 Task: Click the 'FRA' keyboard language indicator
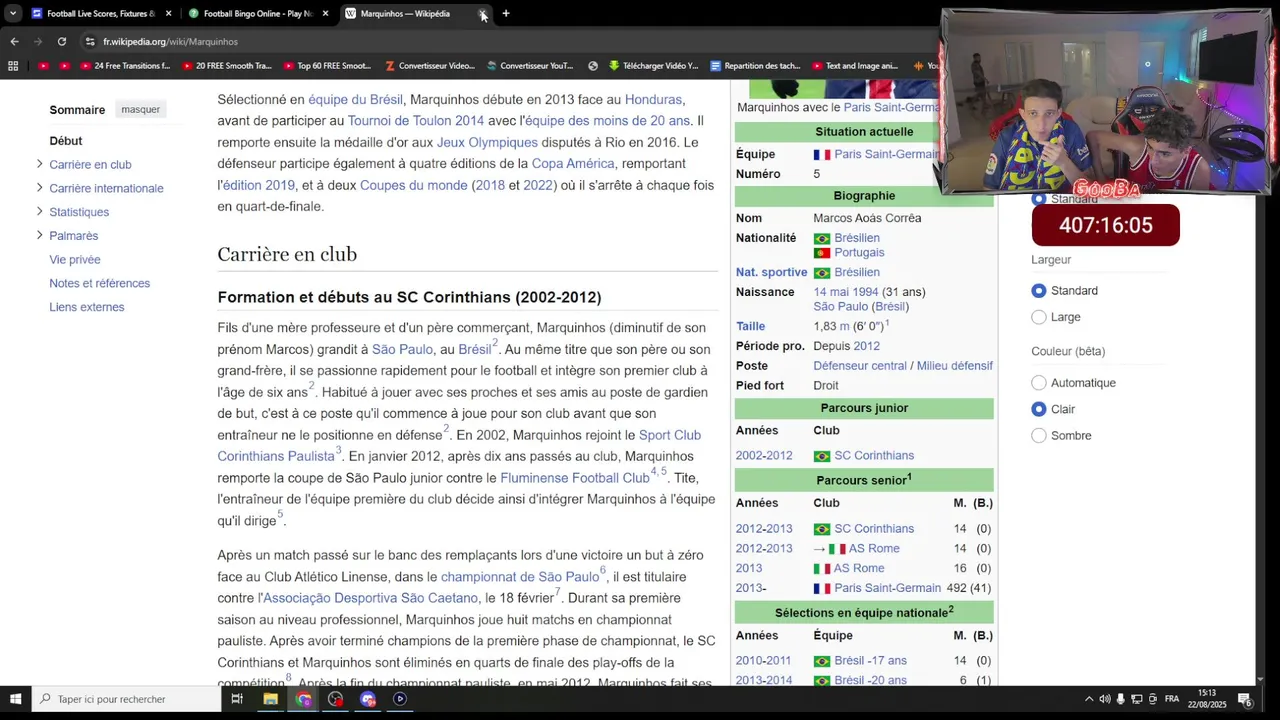[1172, 699]
